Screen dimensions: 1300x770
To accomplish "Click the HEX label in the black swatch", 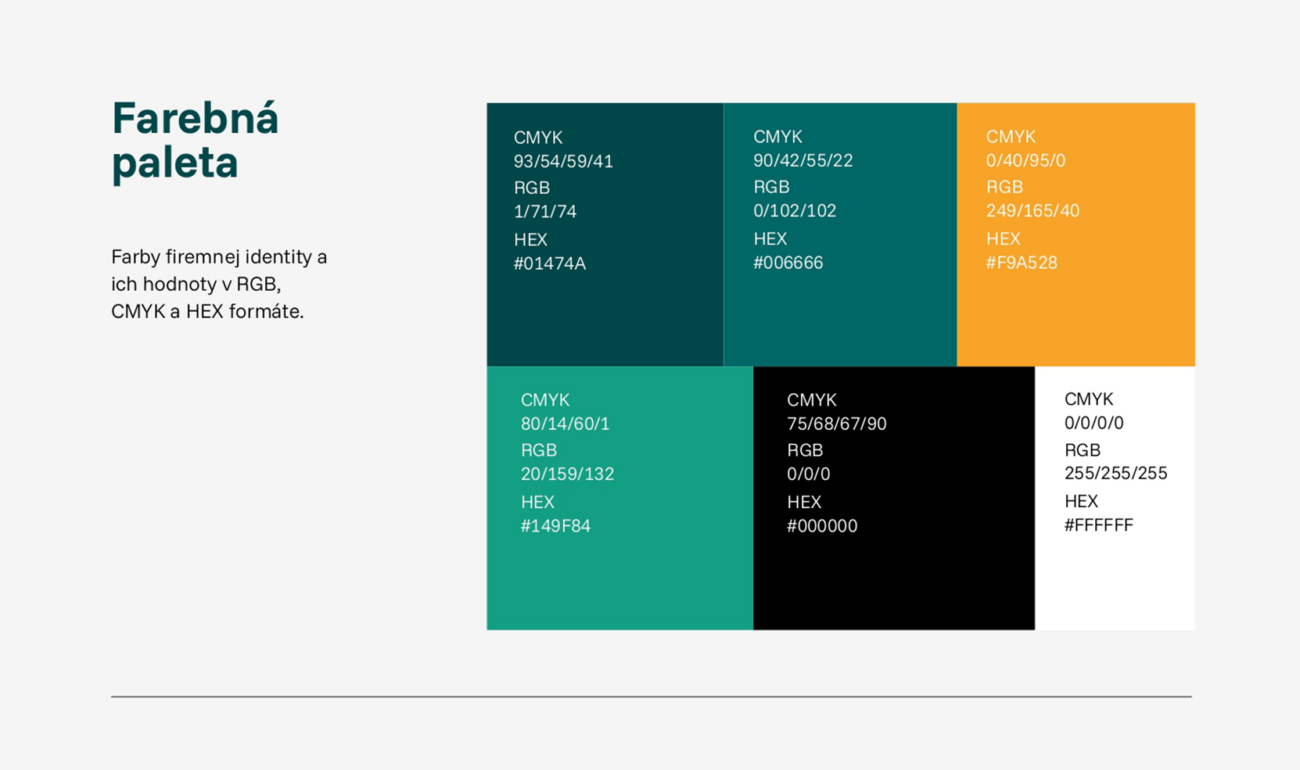I will pos(804,502).
